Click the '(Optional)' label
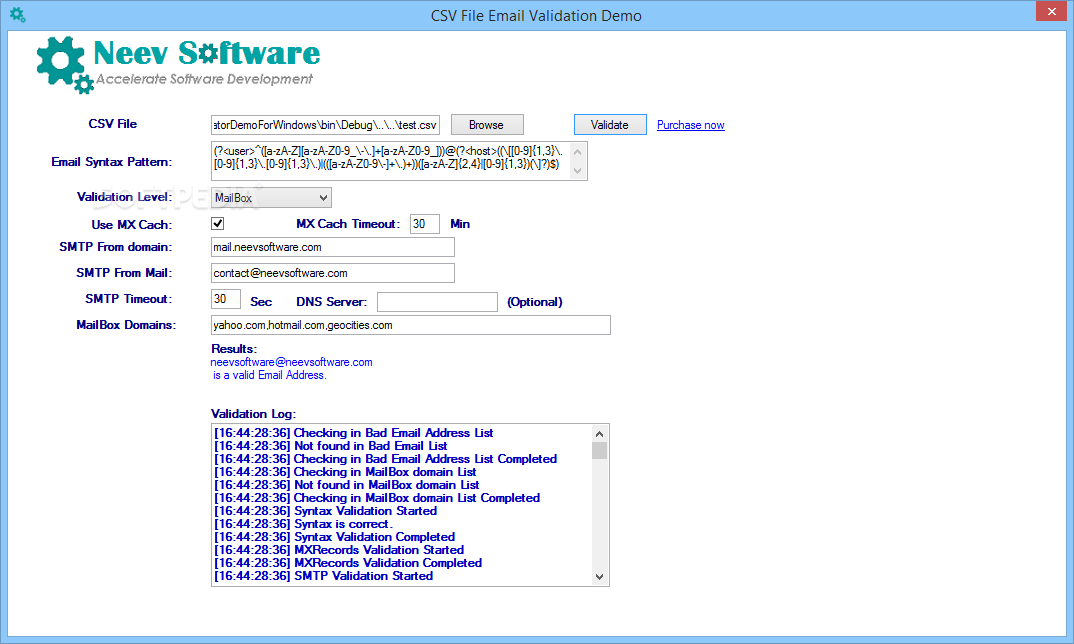 pyautogui.click(x=535, y=302)
